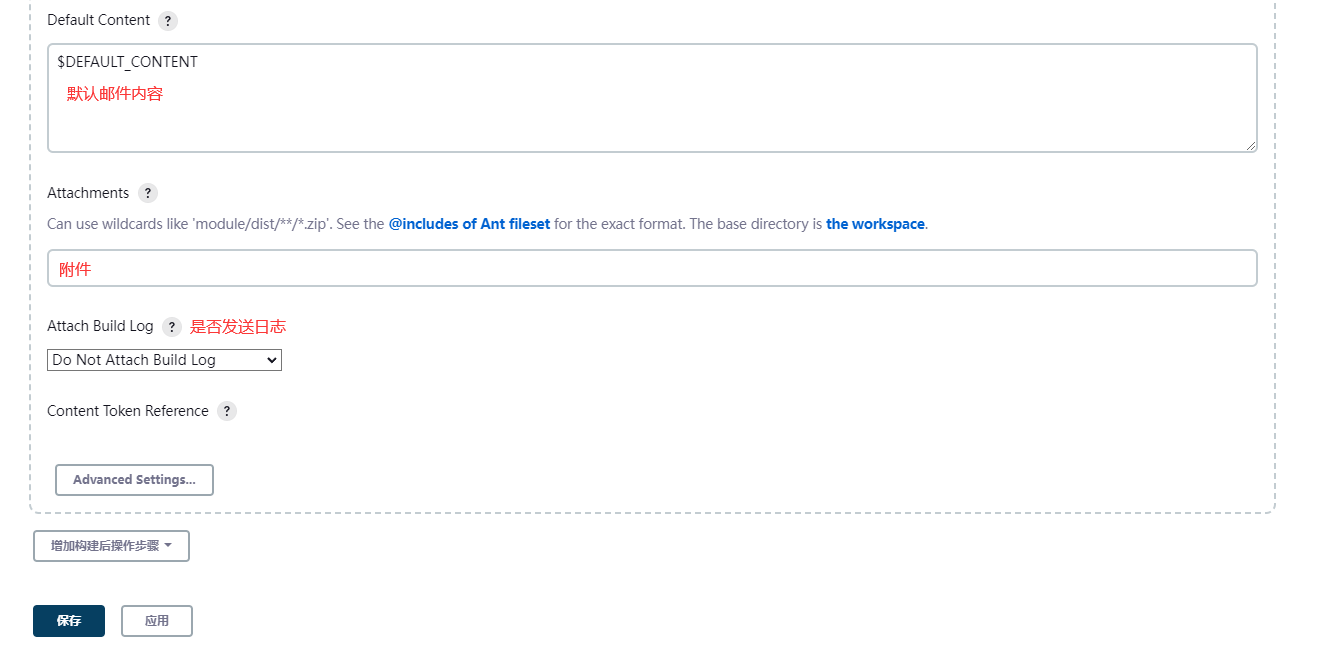Open the '@includes of Ant fileset' link
1336x656 pixels.
pyautogui.click(x=469, y=224)
